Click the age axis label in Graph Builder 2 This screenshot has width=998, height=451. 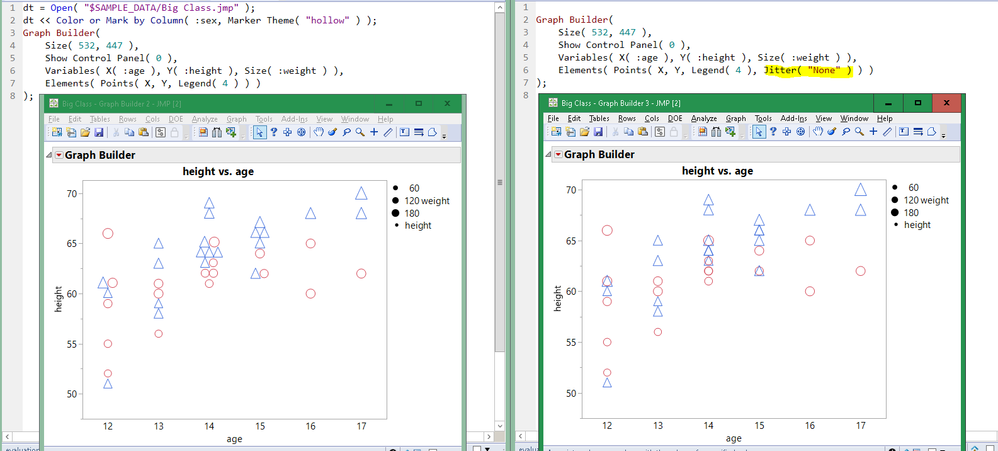(234, 439)
